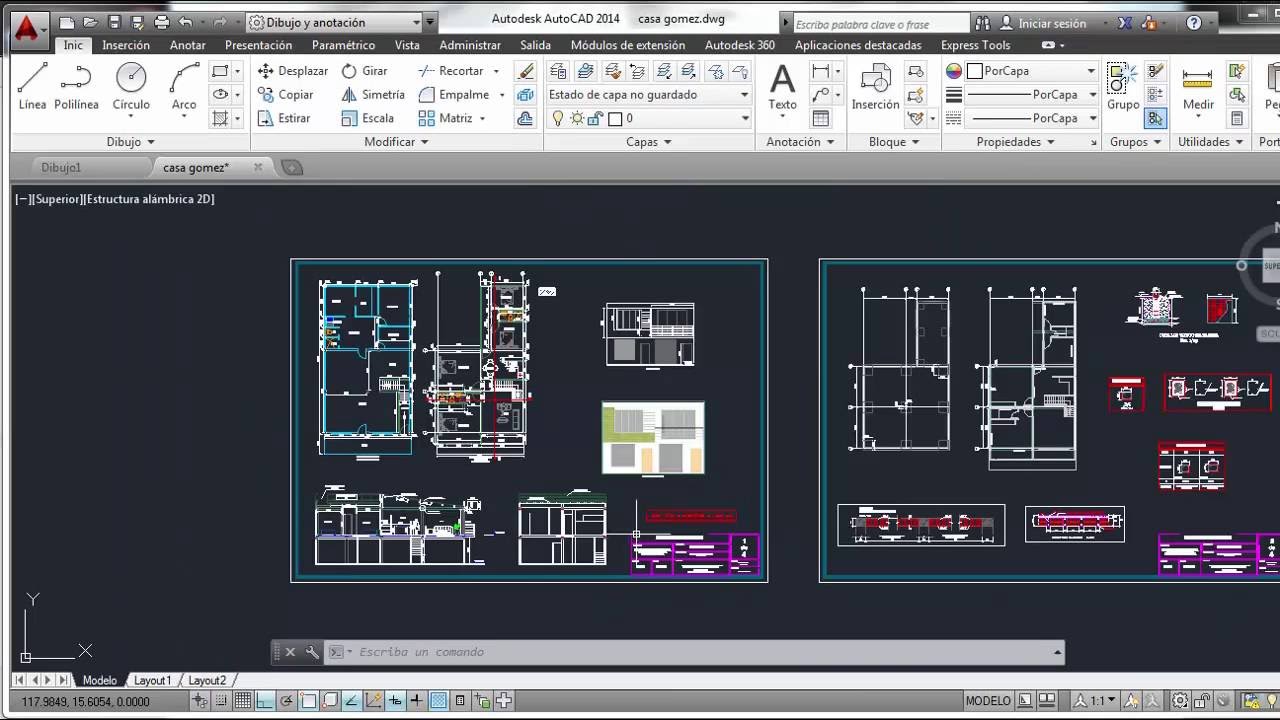
Task: Click the Undo arrow
Action: point(185,22)
